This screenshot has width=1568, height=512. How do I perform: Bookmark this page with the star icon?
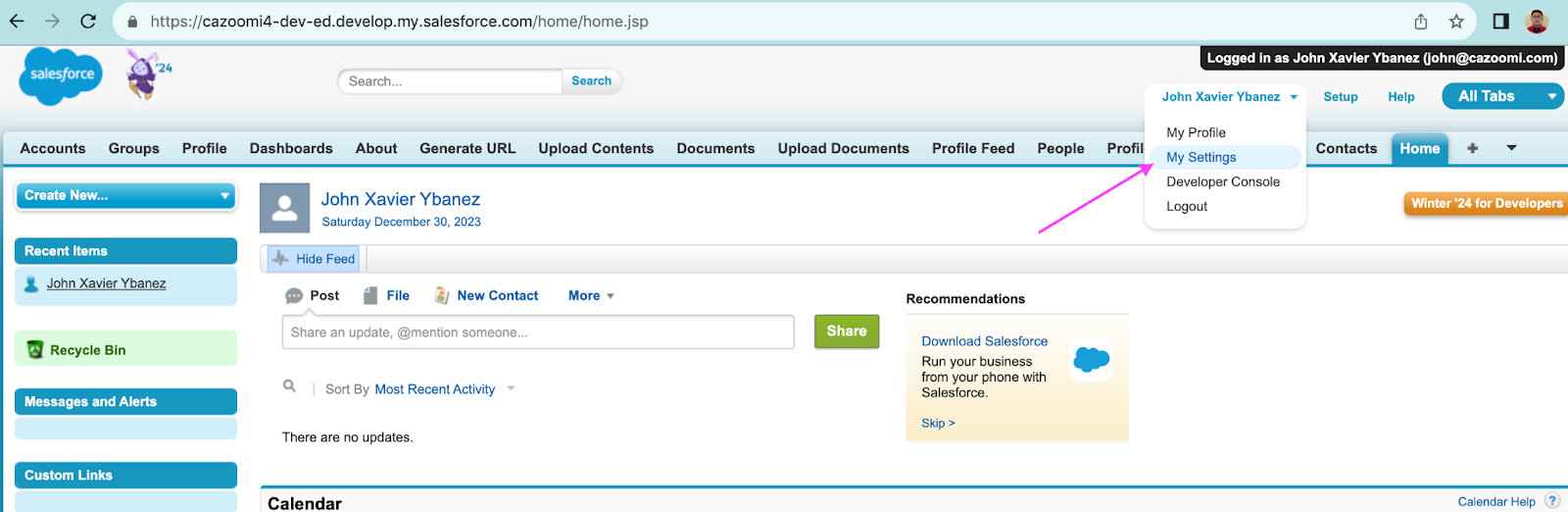click(1456, 21)
